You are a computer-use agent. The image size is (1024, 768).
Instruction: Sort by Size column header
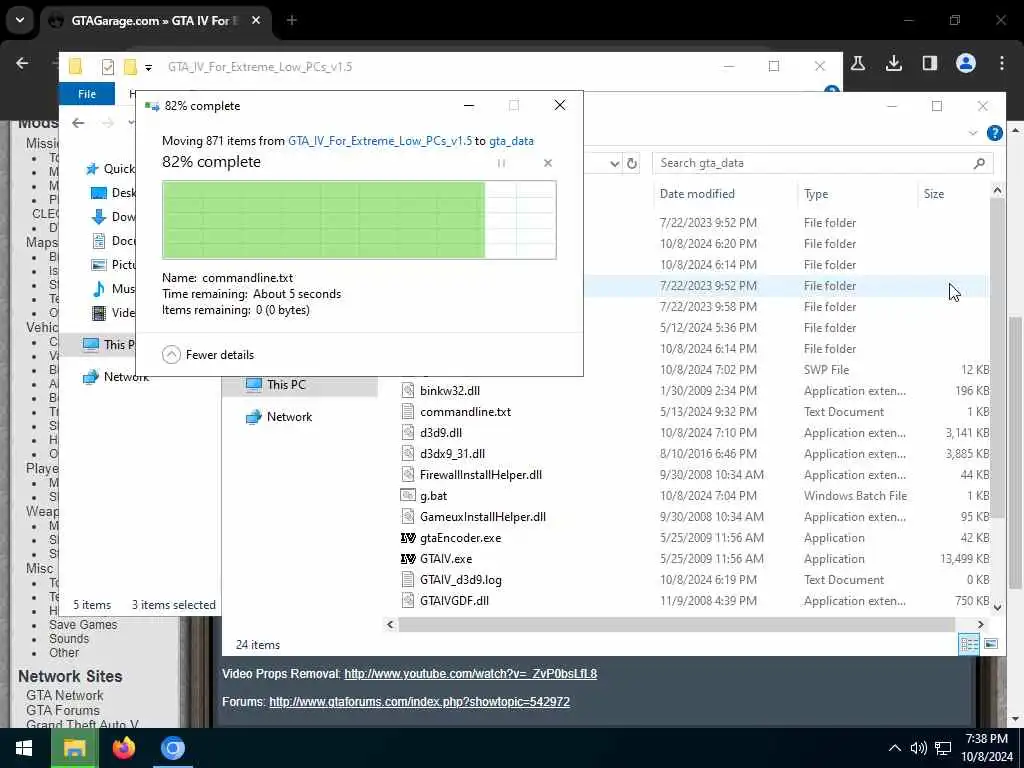click(933, 194)
